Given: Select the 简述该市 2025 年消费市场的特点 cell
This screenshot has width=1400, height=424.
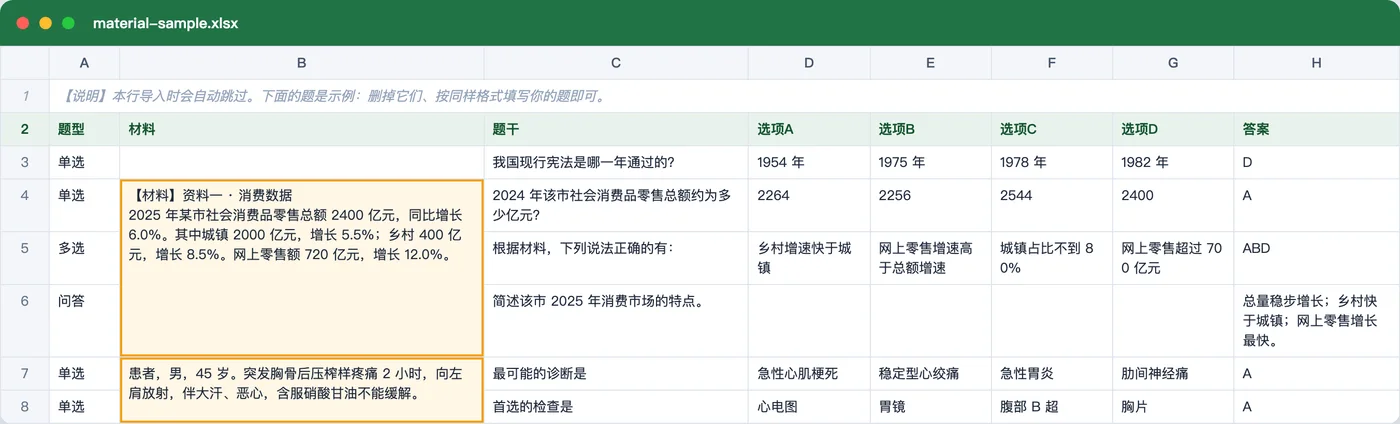Looking at the screenshot, I should 616,321.
